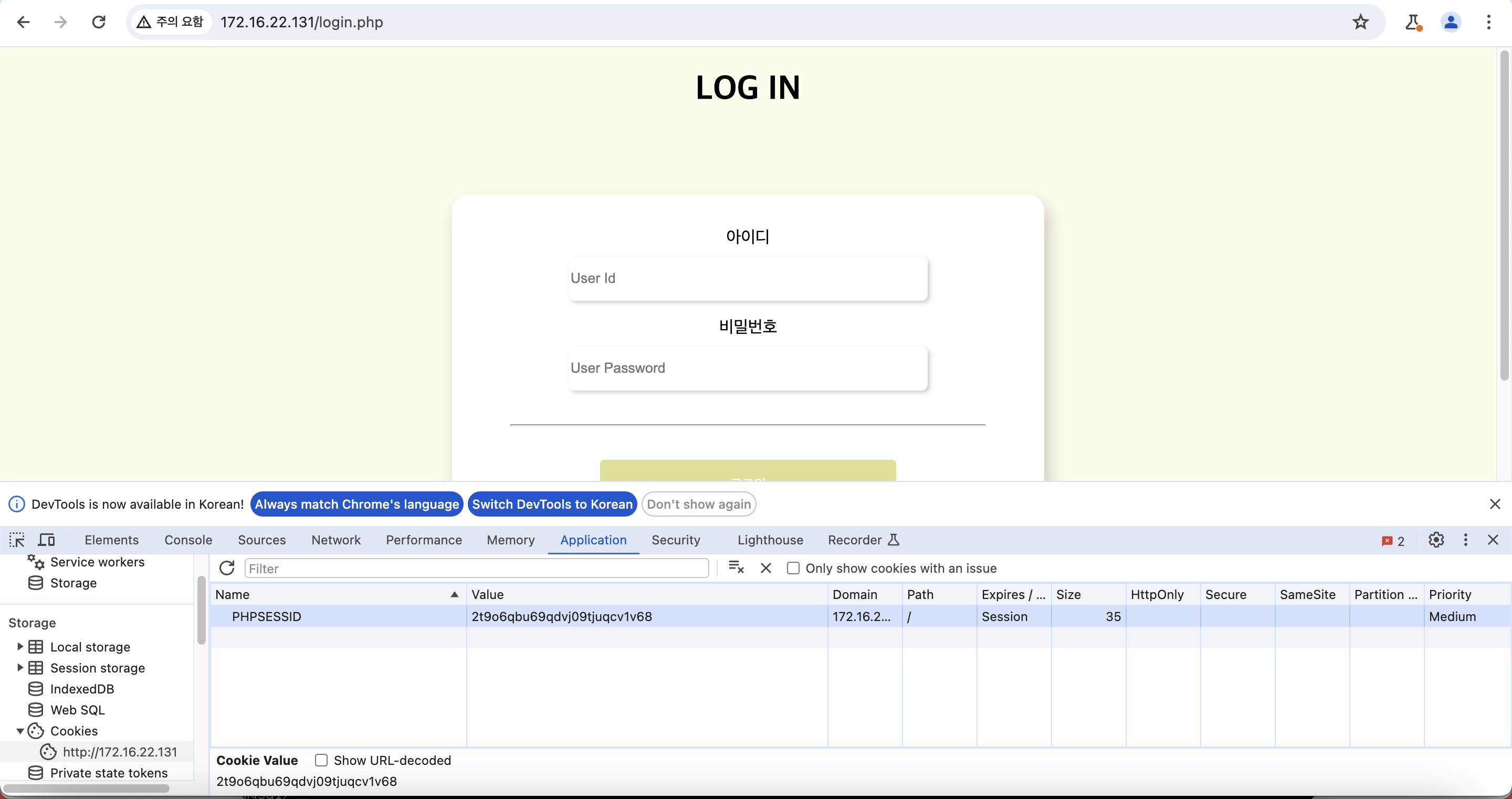Image resolution: width=1512 pixels, height=799 pixels.
Task: Collapse the Cookies tree node
Action: tap(20, 731)
